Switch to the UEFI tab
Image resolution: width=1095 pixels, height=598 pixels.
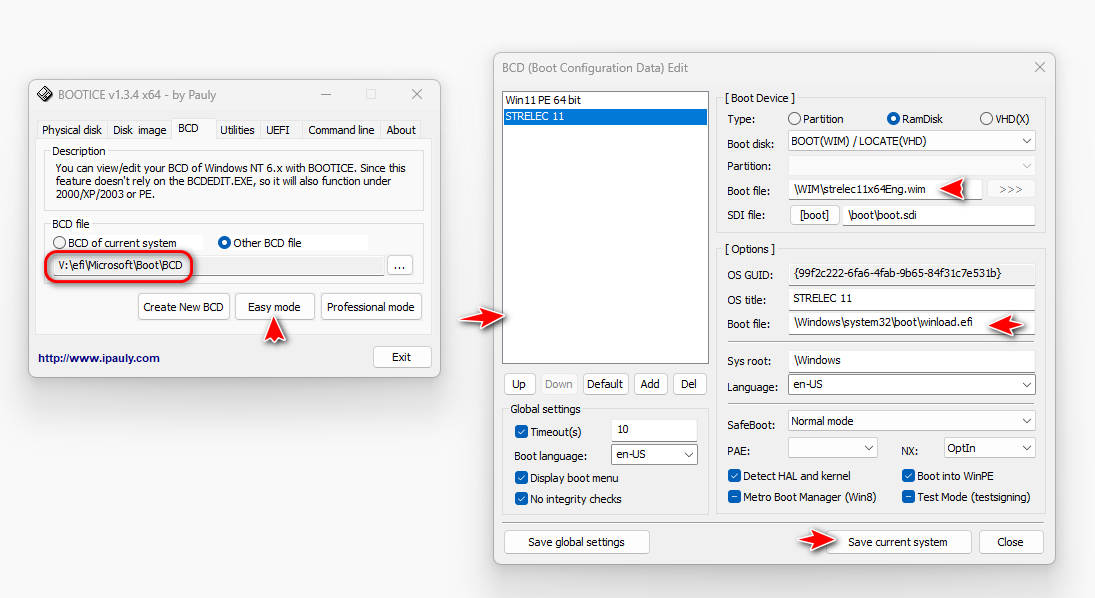point(278,130)
